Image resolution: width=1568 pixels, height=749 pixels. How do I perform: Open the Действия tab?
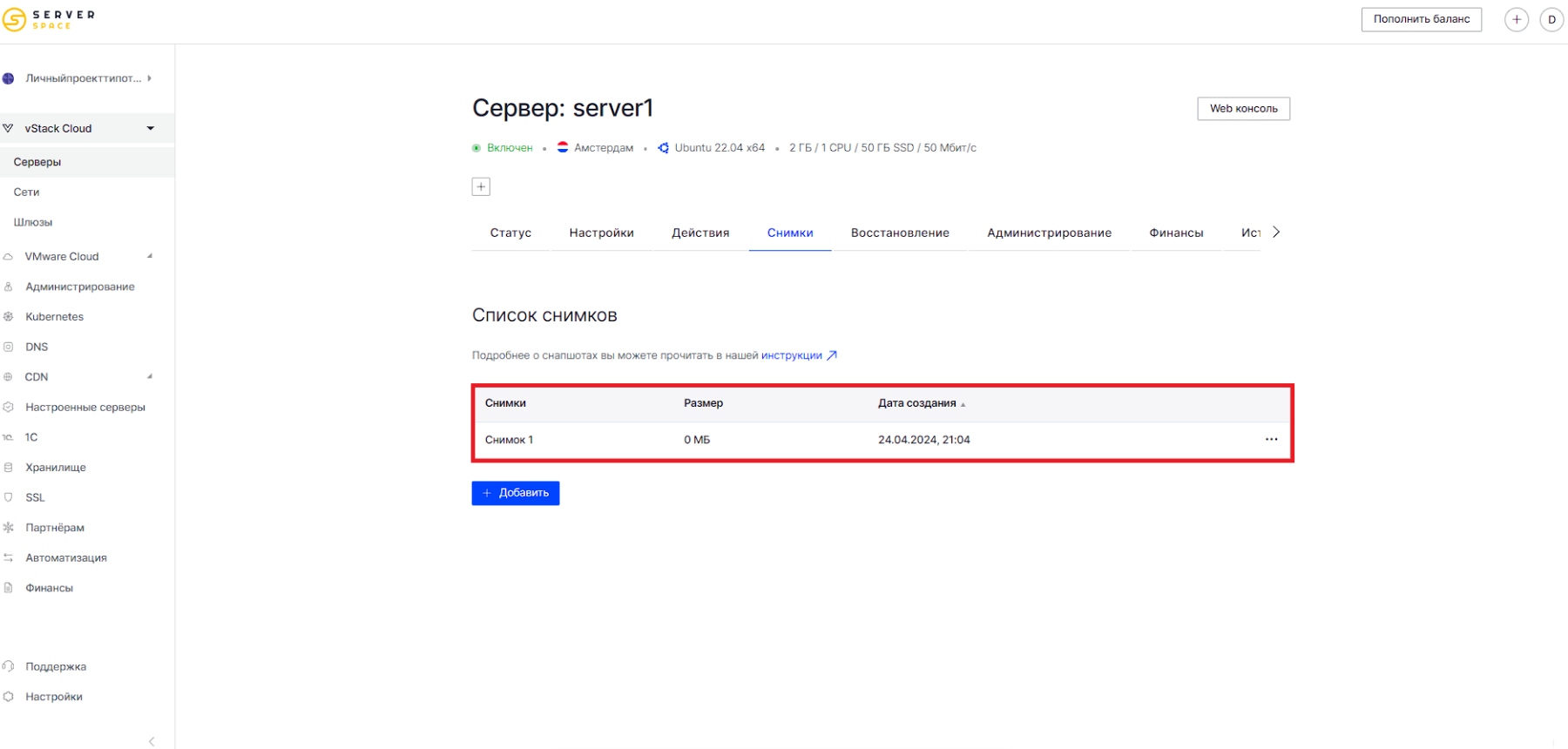700,233
